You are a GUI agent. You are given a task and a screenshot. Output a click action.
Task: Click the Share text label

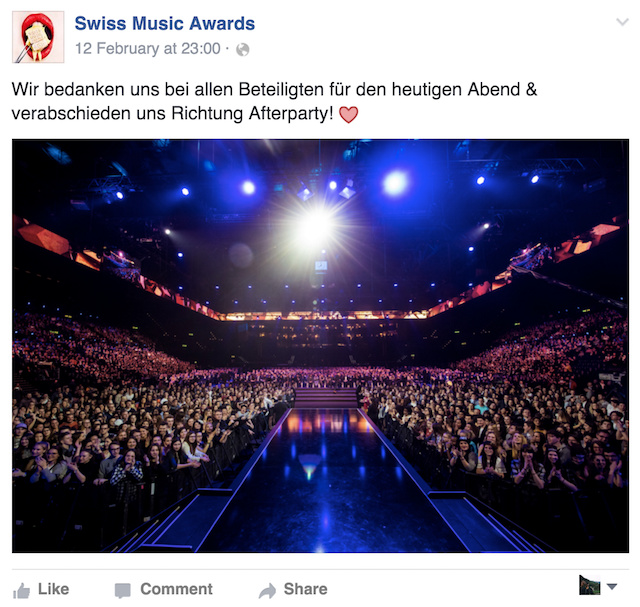click(306, 589)
